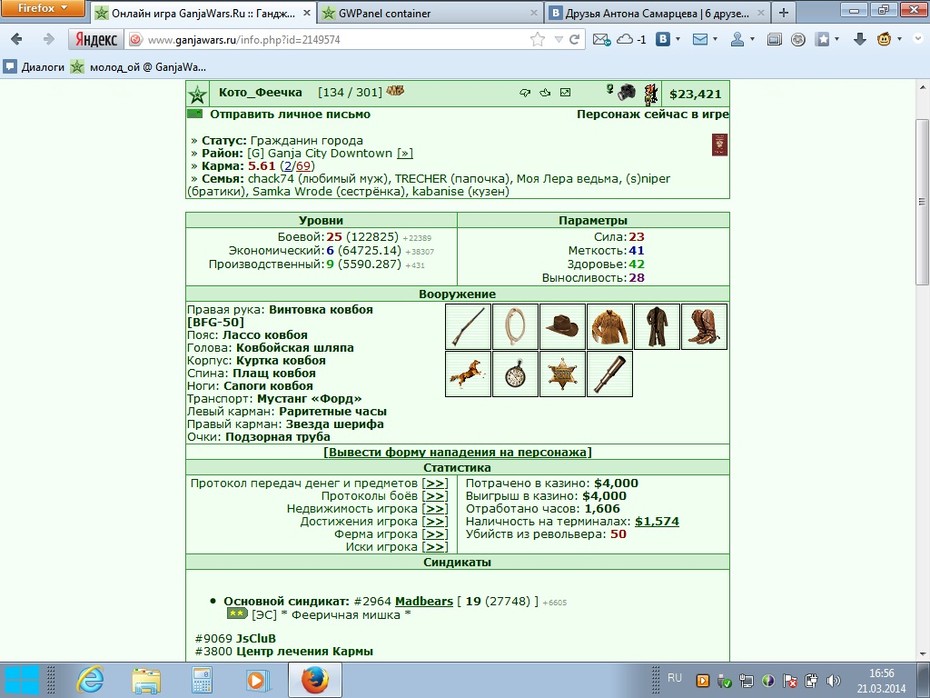Open the dropdown beside mail icon
Viewport: 930px width, 698px height.
pyautogui.click(x=715, y=39)
